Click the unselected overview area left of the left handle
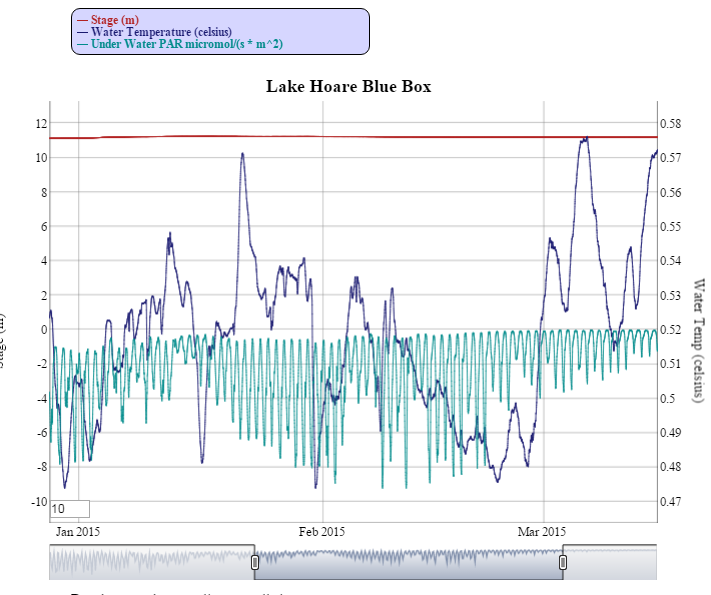This screenshot has height=595, width=711. 150,563
